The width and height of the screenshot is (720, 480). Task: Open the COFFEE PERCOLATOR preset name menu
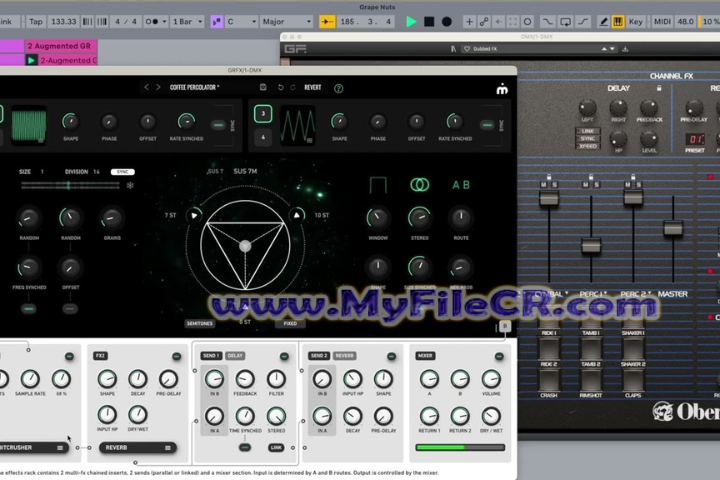point(195,87)
